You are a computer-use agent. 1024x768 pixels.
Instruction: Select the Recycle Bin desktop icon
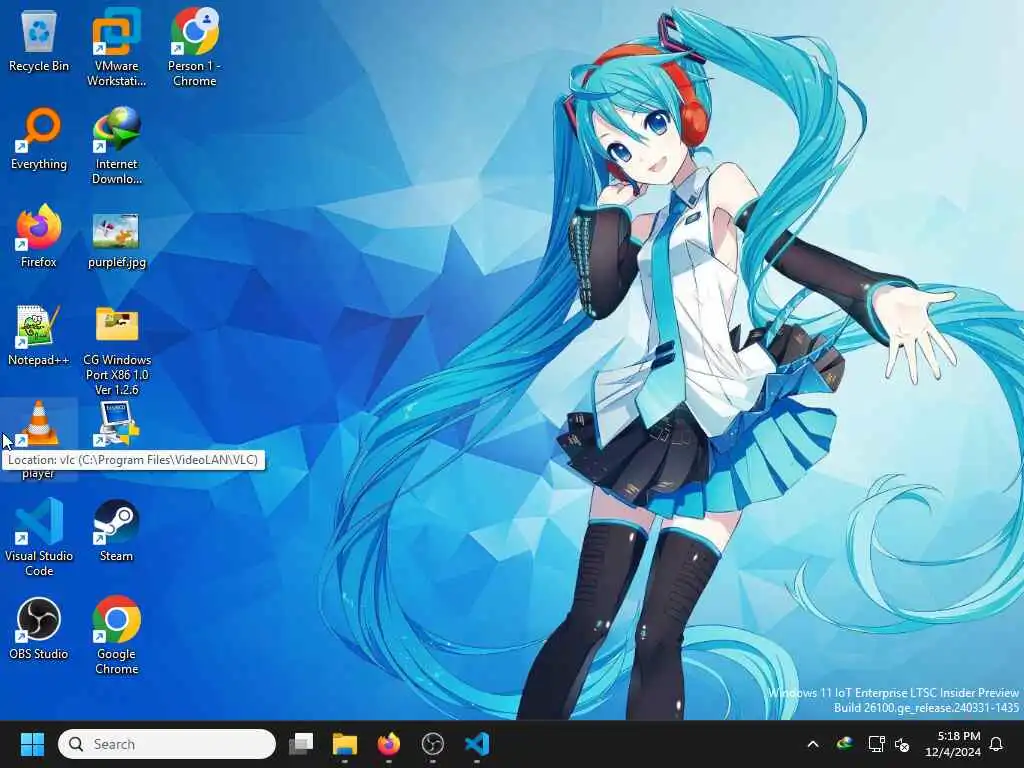click(39, 42)
